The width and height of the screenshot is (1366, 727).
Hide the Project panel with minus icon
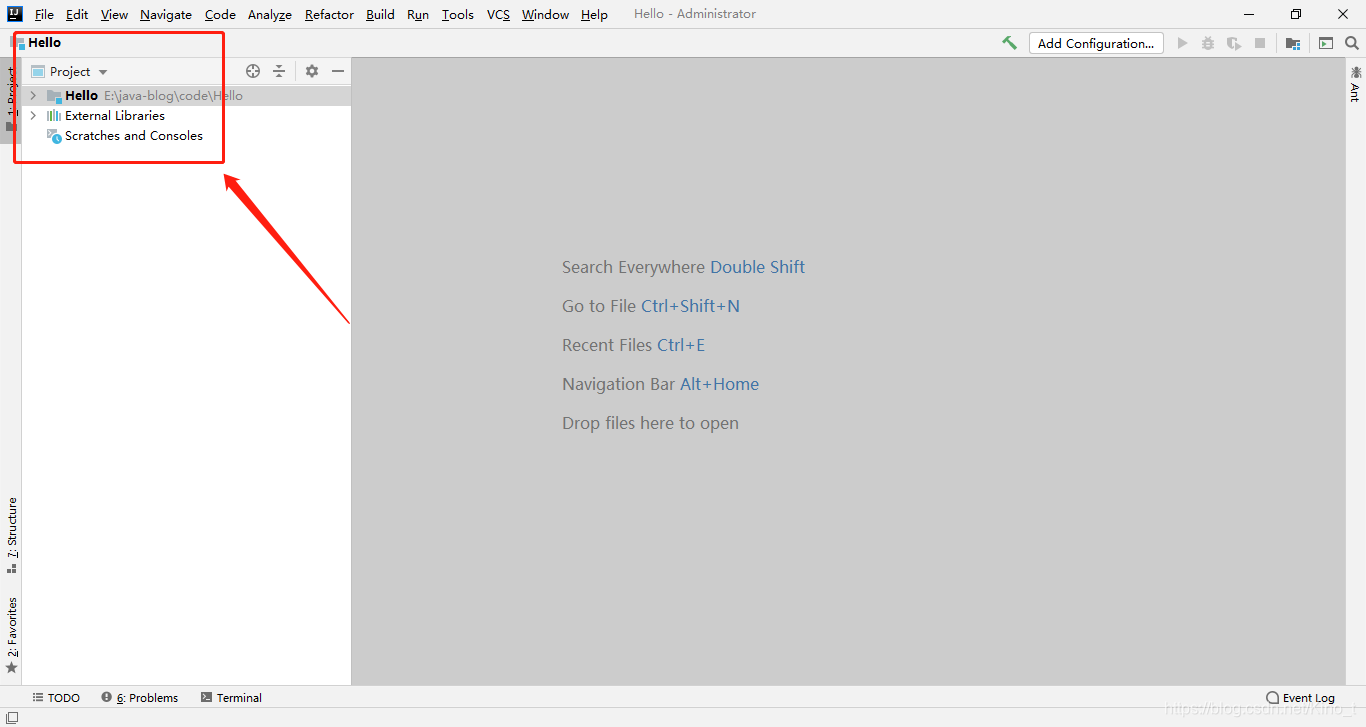coord(338,71)
